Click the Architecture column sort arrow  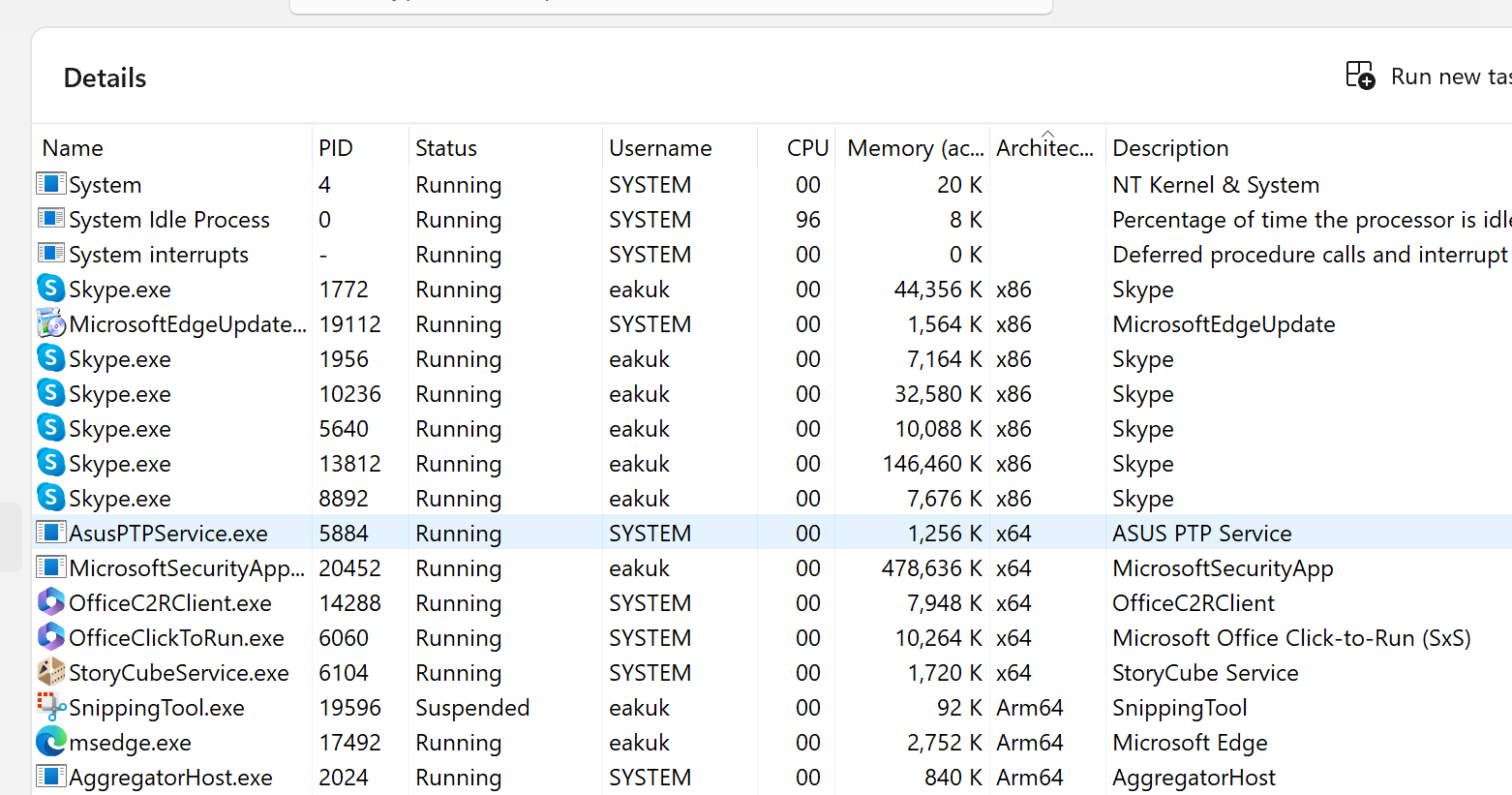pos(1047,133)
